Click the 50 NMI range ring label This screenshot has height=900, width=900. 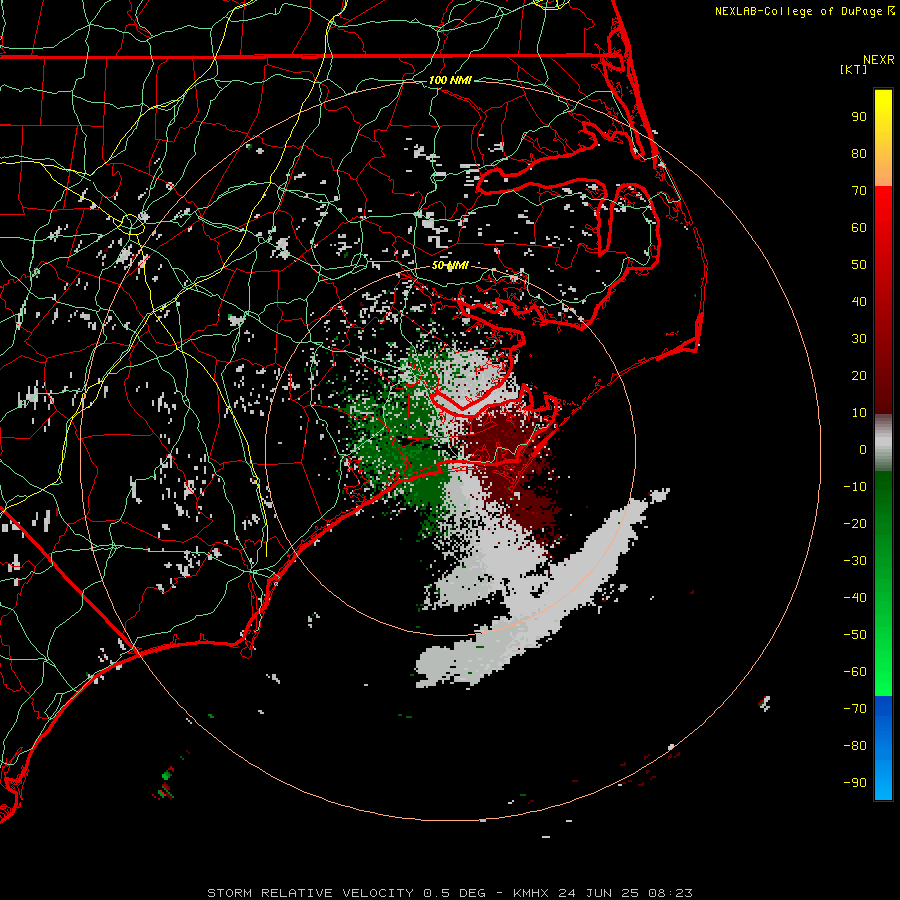(x=450, y=265)
